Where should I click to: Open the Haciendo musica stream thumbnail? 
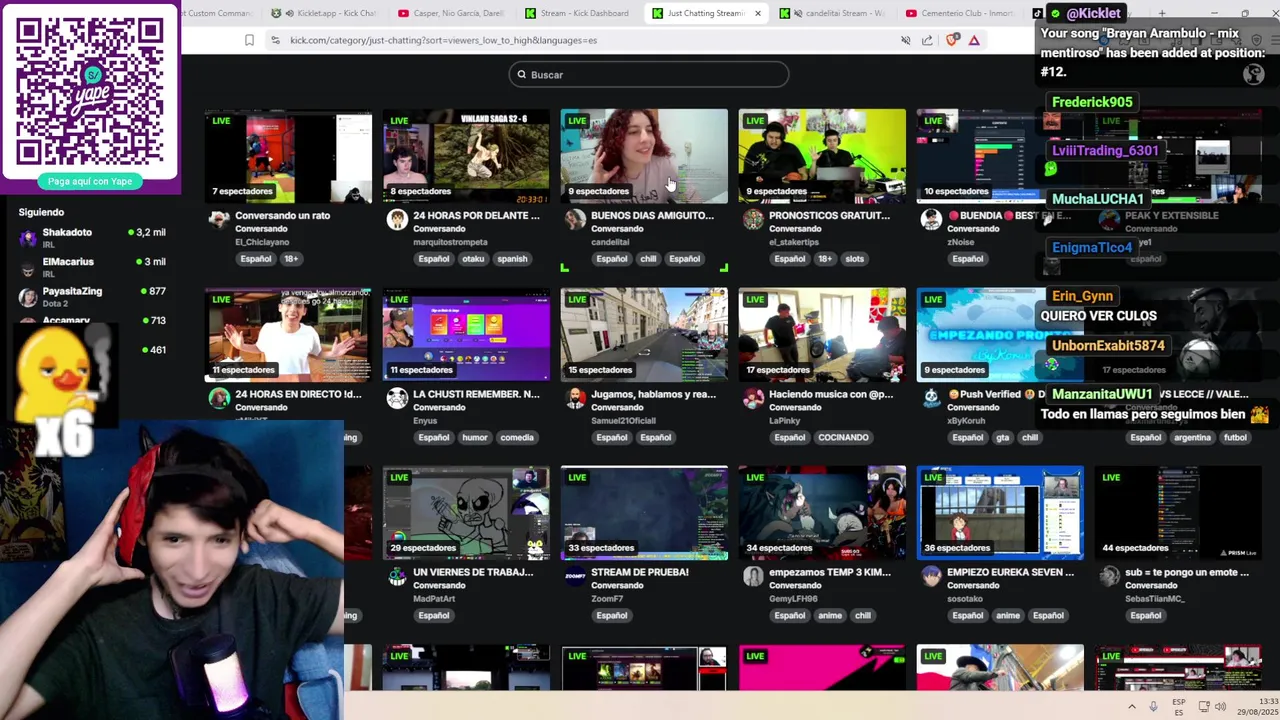pyautogui.click(x=822, y=335)
